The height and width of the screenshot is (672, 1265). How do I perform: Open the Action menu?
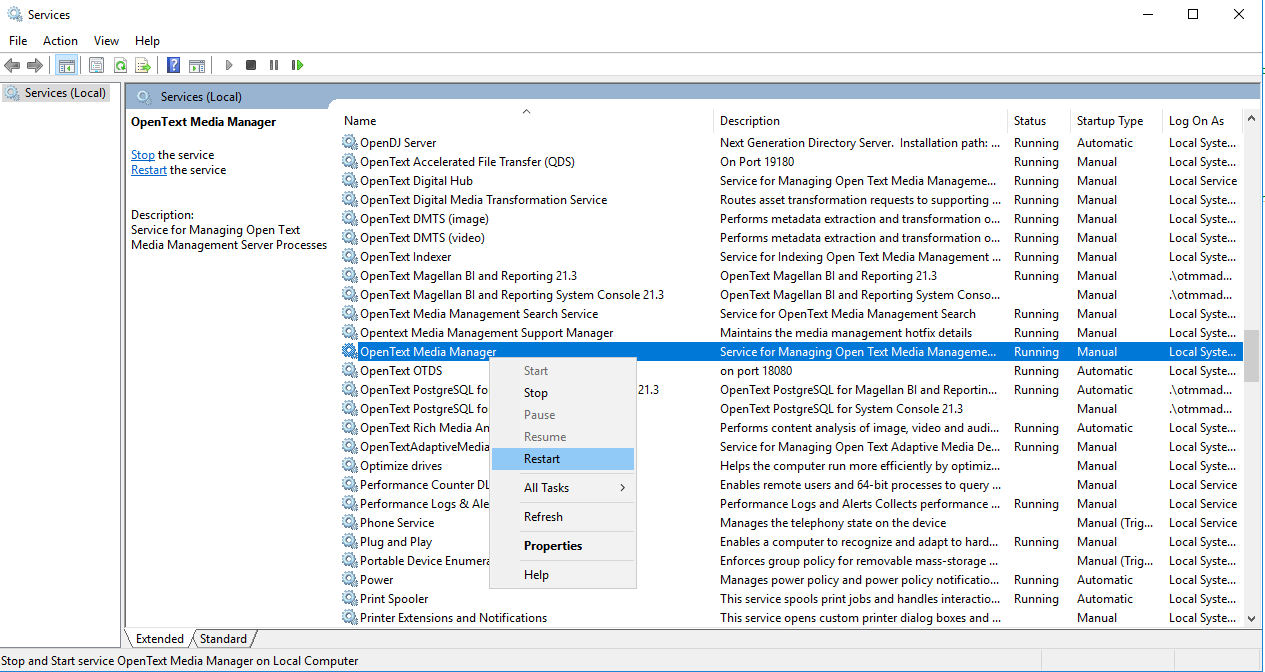coord(60,41)
